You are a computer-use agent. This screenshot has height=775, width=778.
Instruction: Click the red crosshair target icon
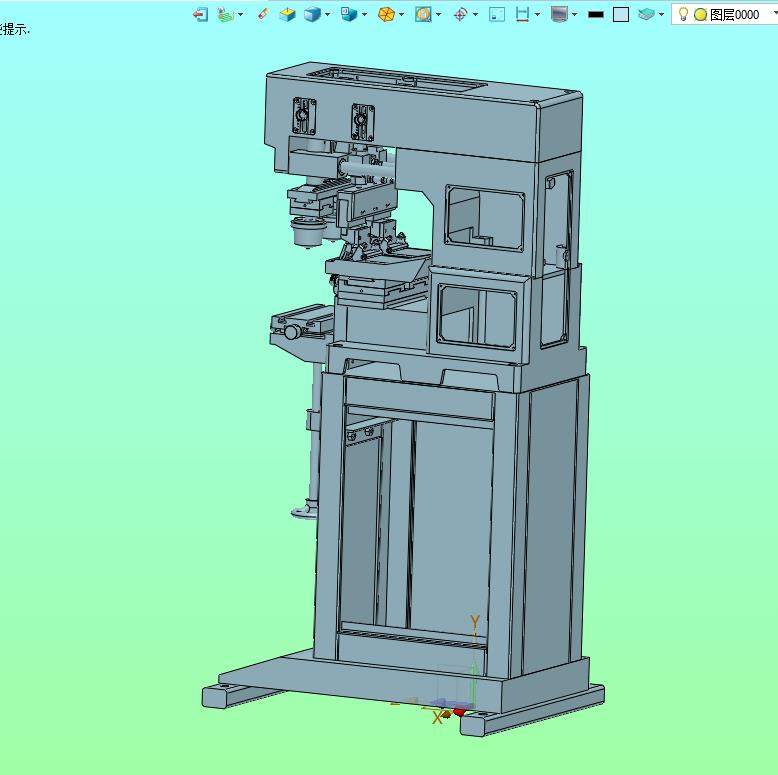tap(460, 14)
